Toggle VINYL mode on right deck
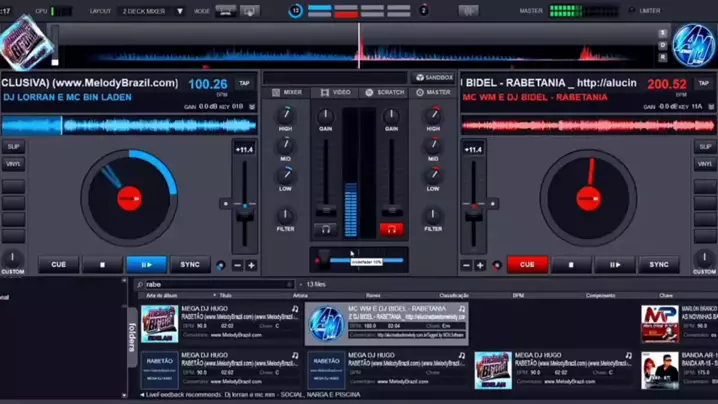Screen dimensions: 718x404 pos(705,164)
